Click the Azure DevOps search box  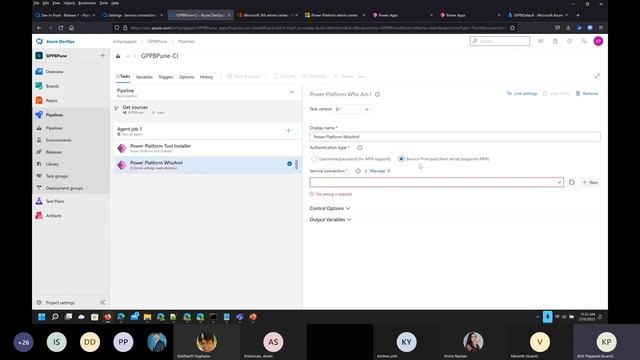point(500,41)
